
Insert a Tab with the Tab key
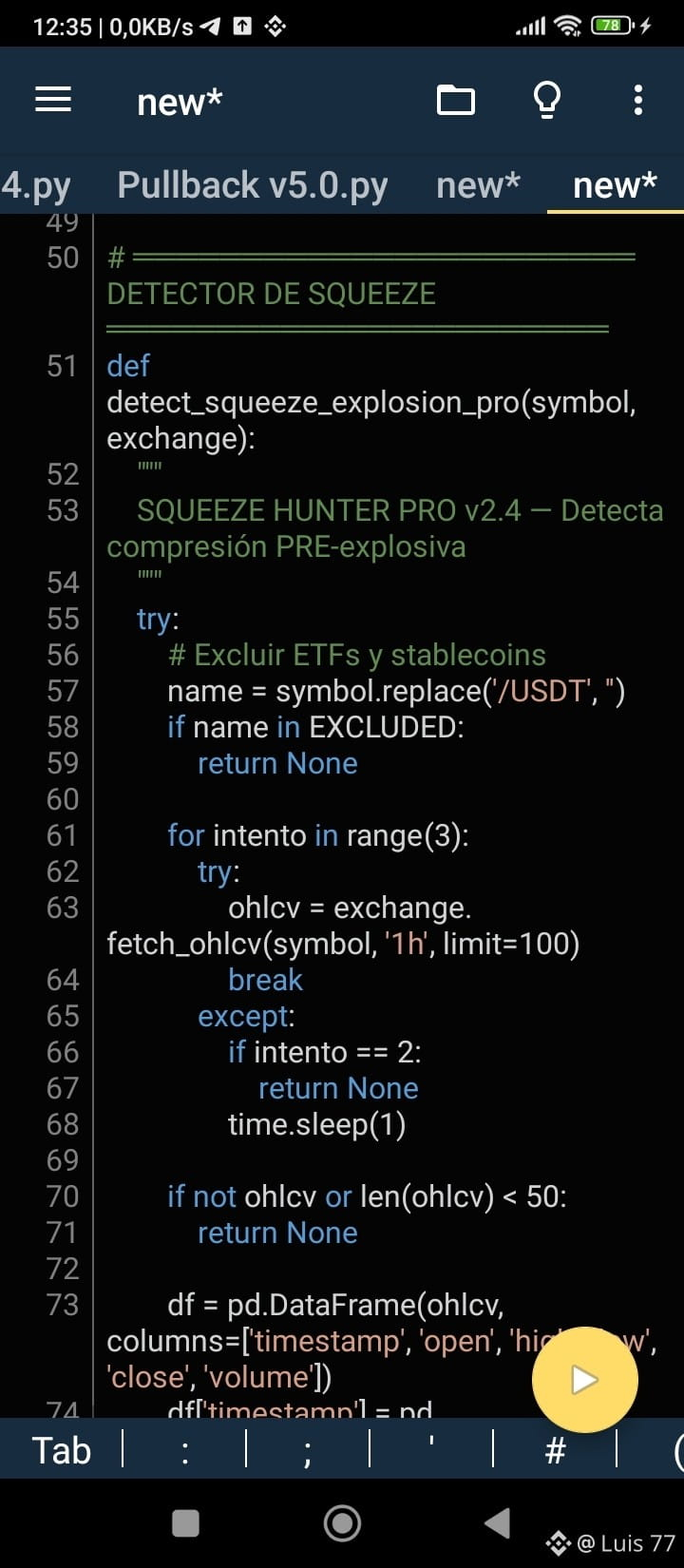point(62,1450)
